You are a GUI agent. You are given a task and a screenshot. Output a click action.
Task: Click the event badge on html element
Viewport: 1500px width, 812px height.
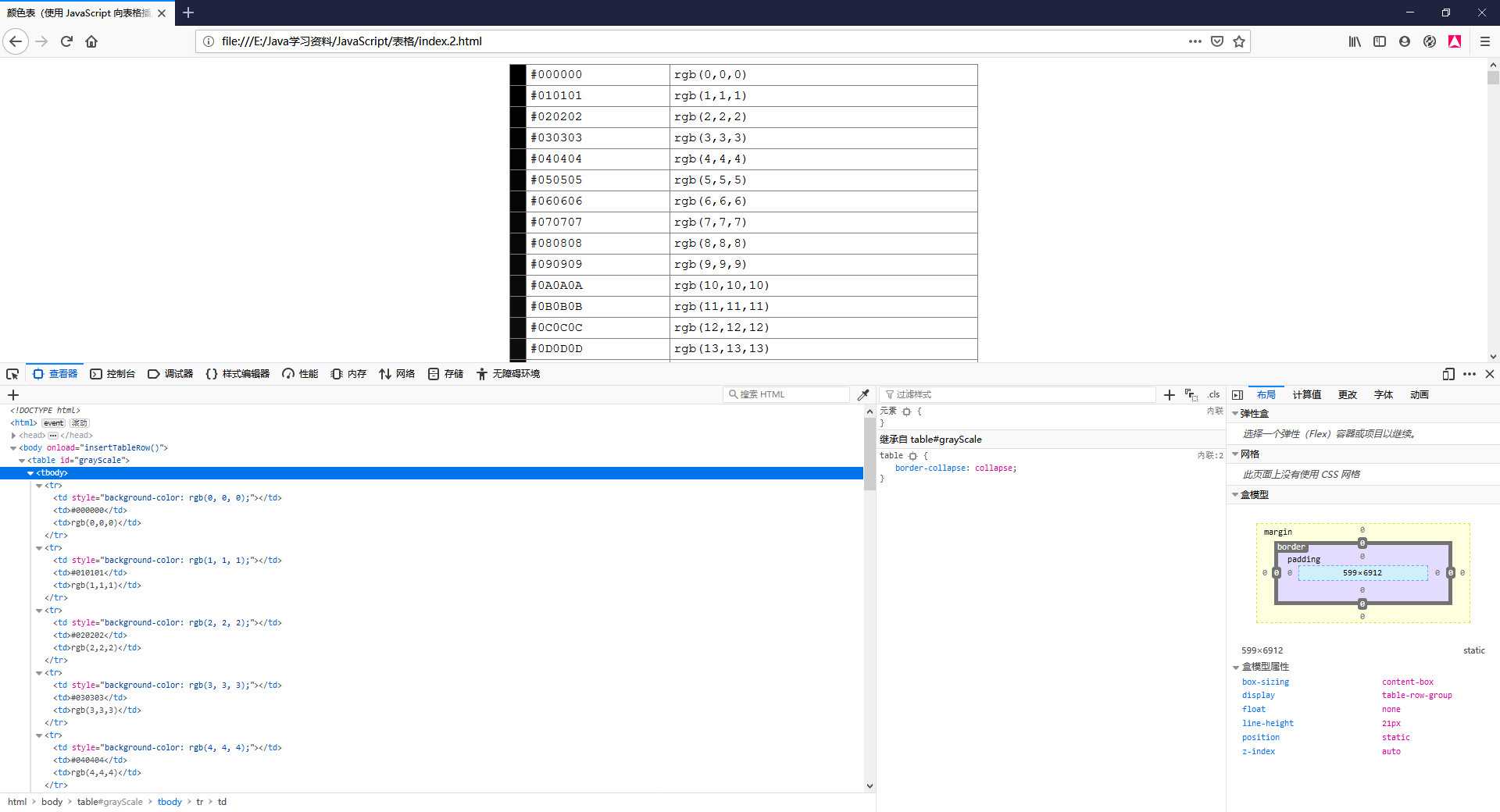tap(53, 423)
